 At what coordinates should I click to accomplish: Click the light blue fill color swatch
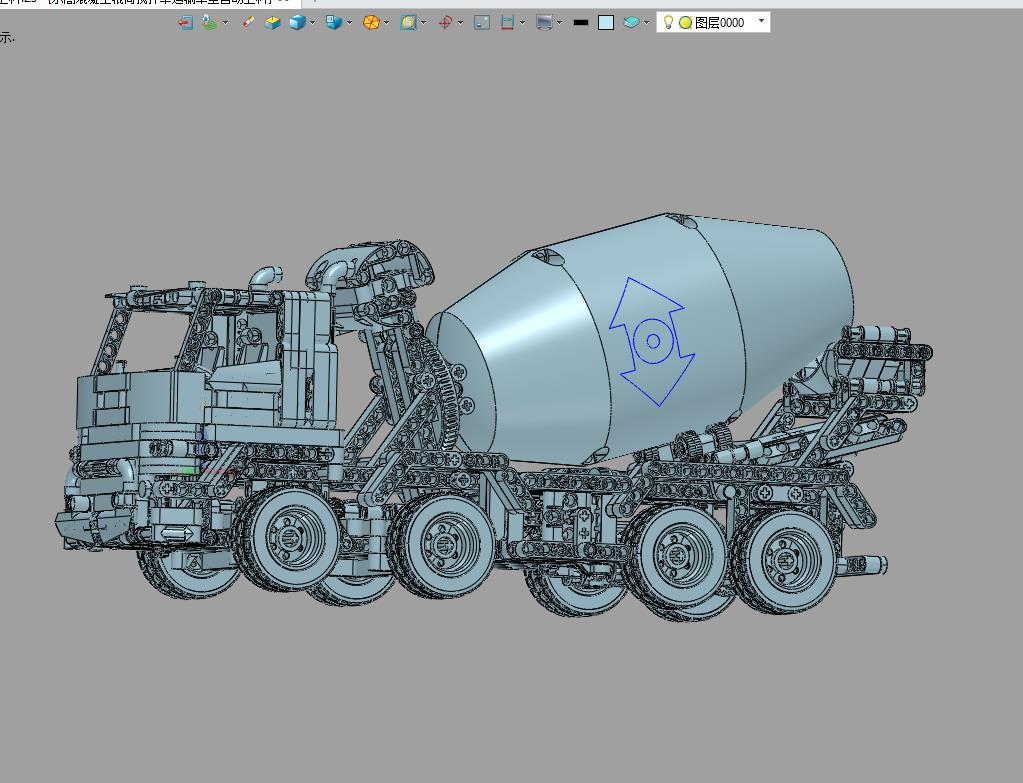(606, 23)
